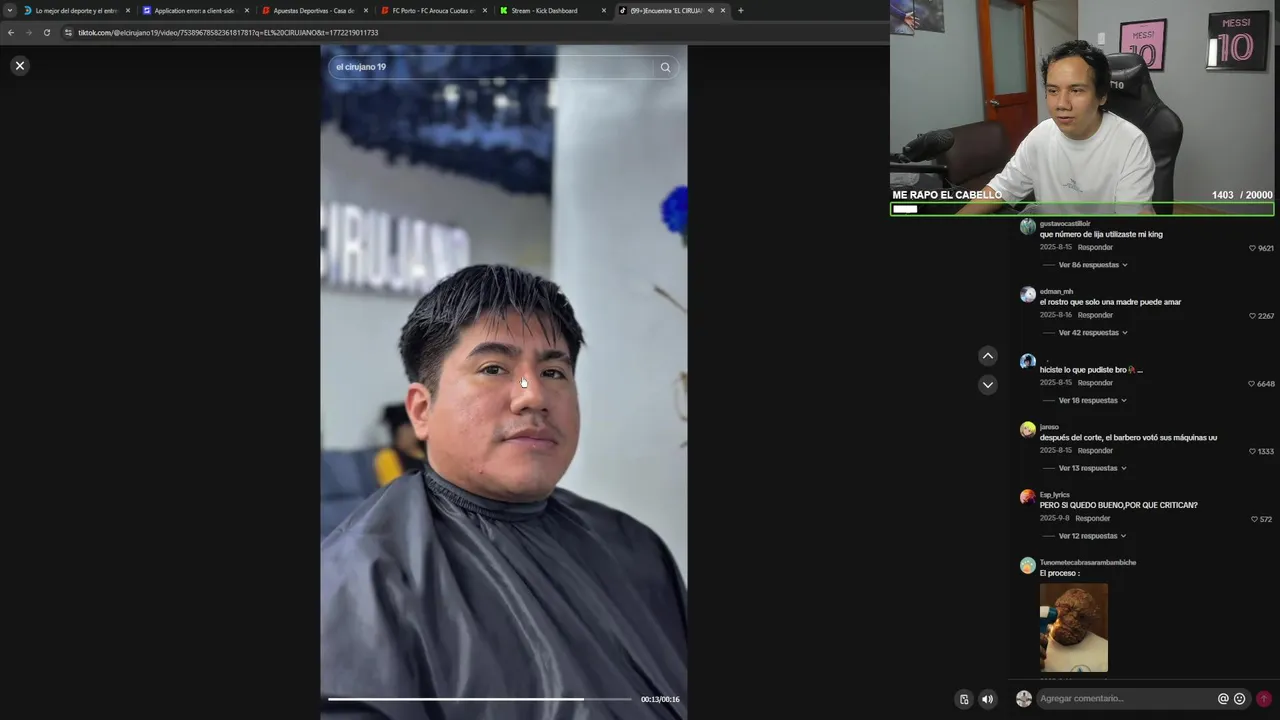Click the 'ME RAPO EL CABELLO' goal bar
Viewport: 1280px width, 720px height.
tap(1082, 209)
